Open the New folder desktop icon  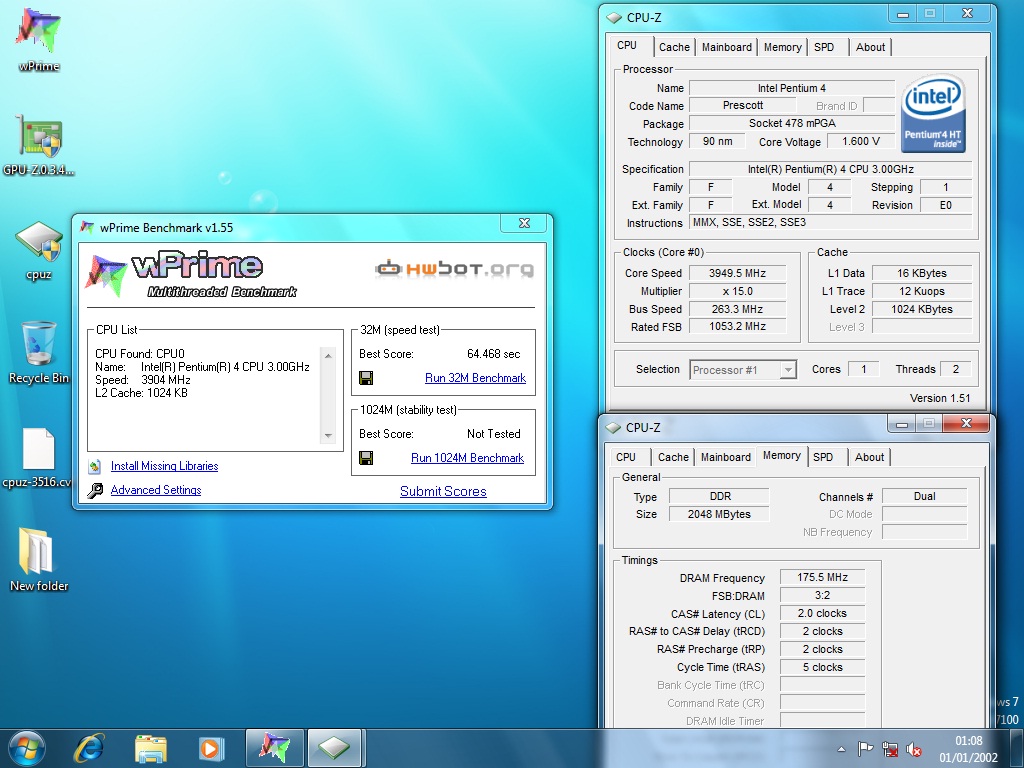coord(39,560)
